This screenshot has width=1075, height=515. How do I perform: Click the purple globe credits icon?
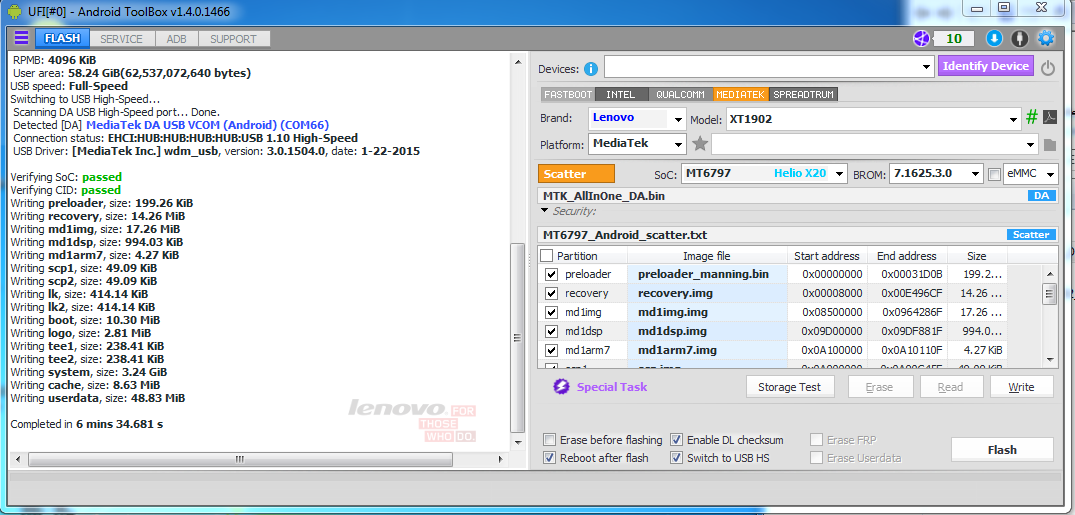tap(921, 38)
